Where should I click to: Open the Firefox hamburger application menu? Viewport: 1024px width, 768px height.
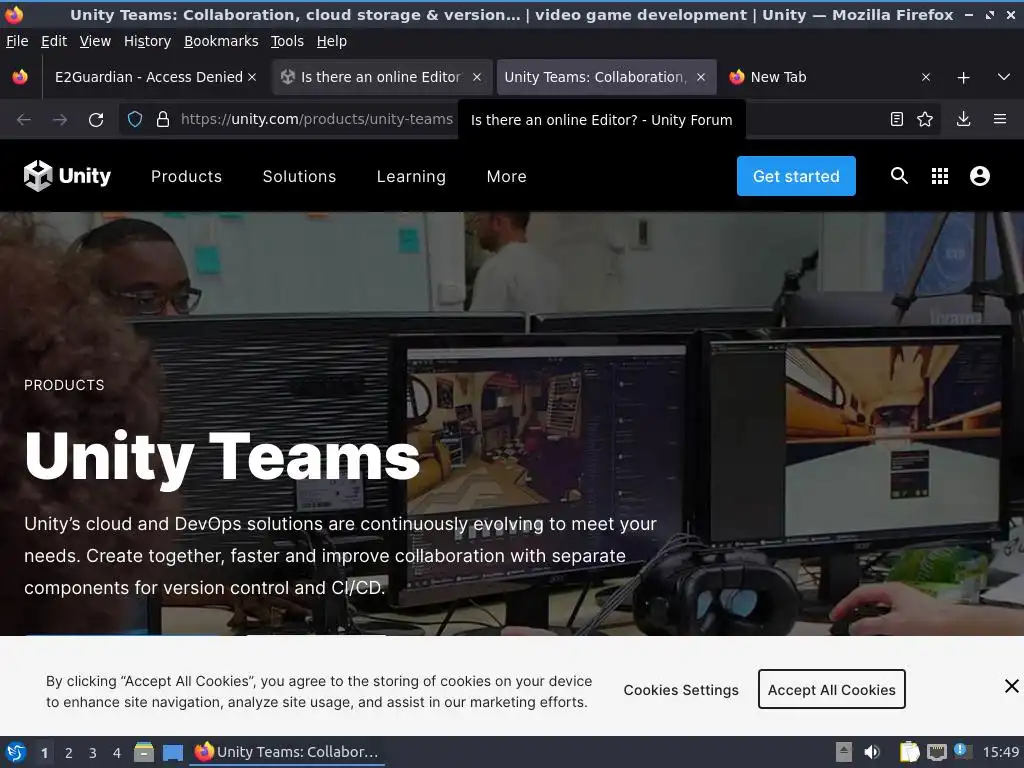pos(1000,119)
